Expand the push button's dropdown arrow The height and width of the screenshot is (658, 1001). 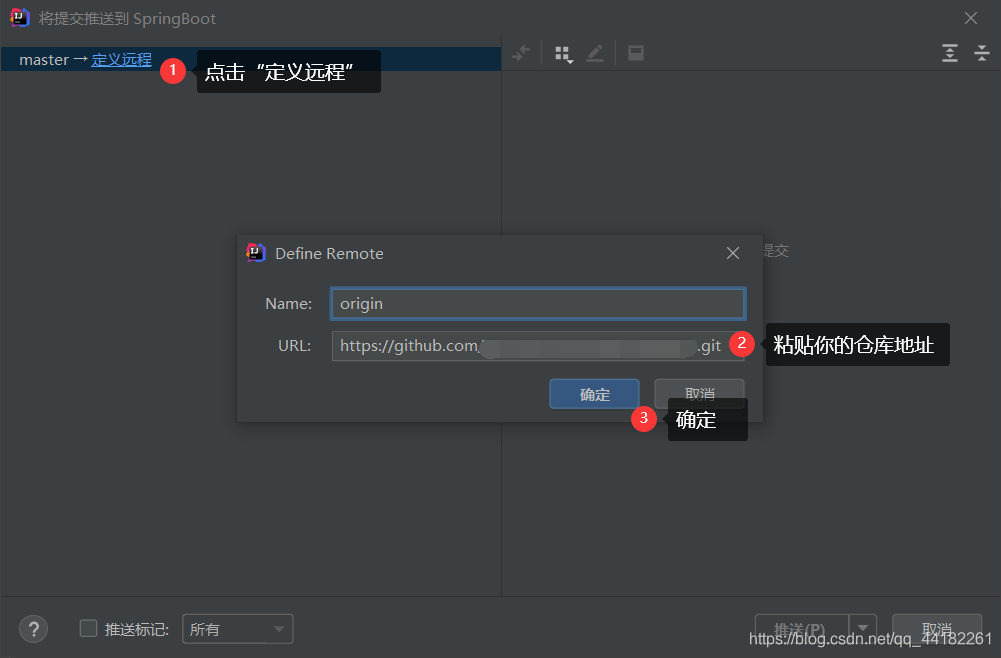(x=863, y=629)
